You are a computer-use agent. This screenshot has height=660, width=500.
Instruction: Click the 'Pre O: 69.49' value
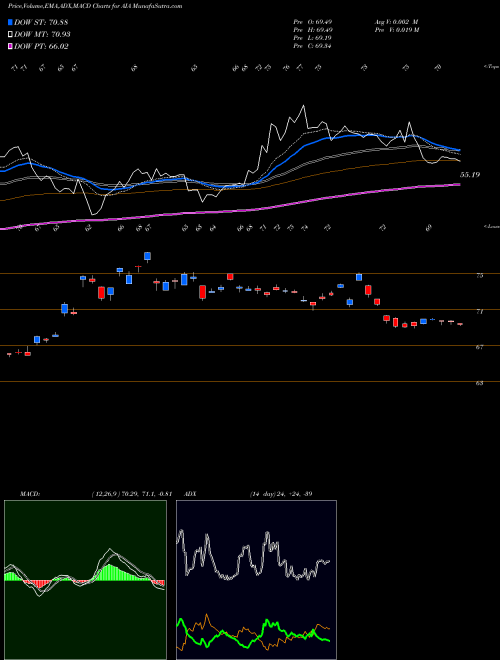pos(313,22)
